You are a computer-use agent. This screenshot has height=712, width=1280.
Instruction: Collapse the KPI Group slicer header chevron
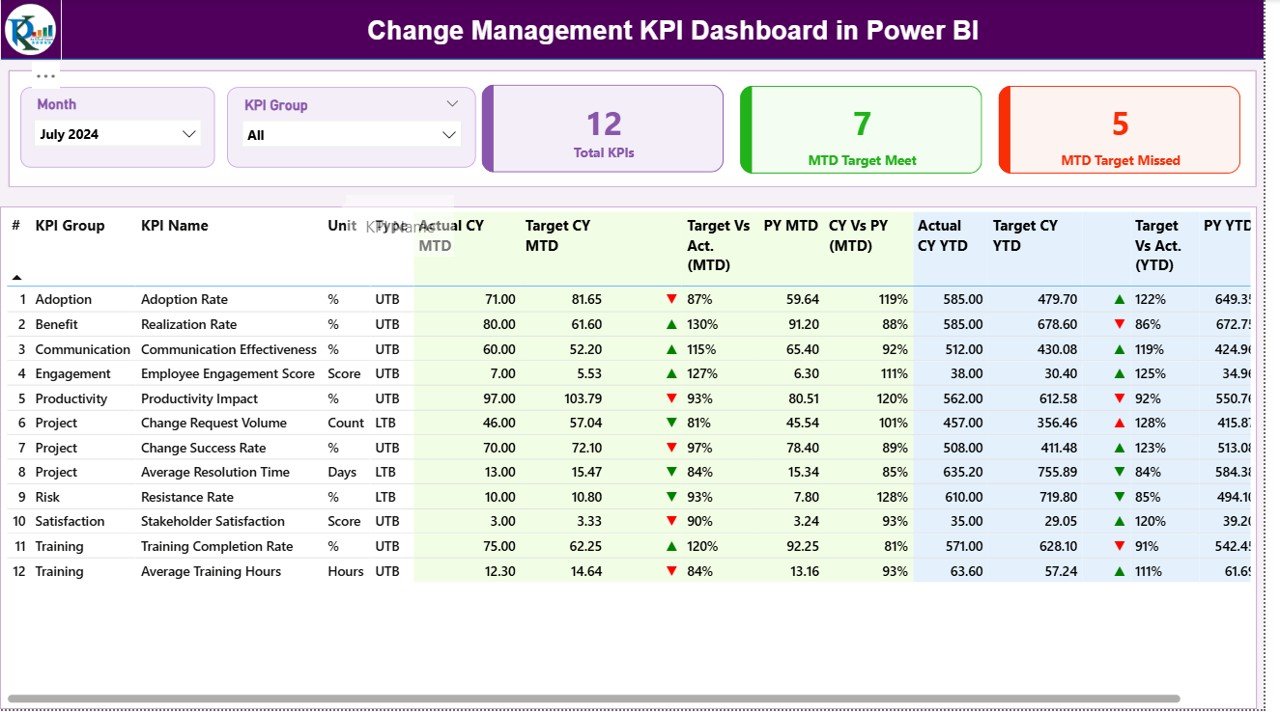pyautogui.click(x=452, y=104)
